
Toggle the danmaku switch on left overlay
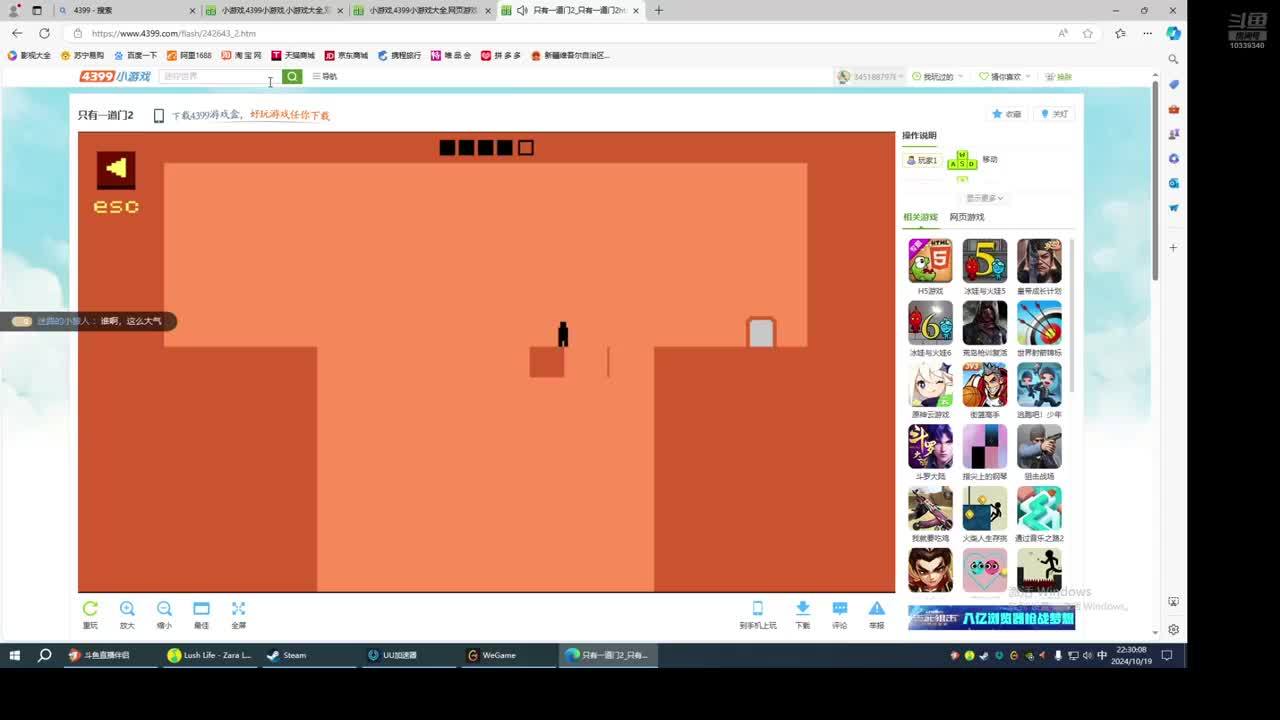22,321
